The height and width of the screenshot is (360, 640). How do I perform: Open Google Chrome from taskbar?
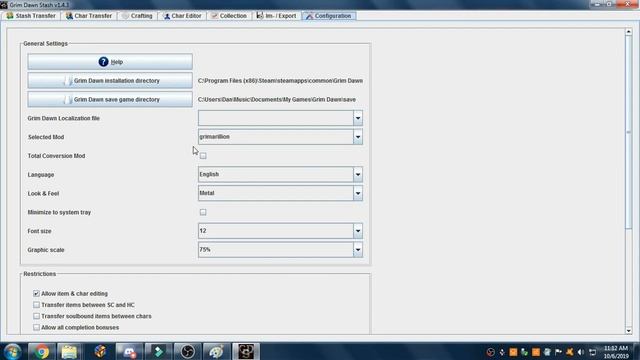[x=42, y=351]
